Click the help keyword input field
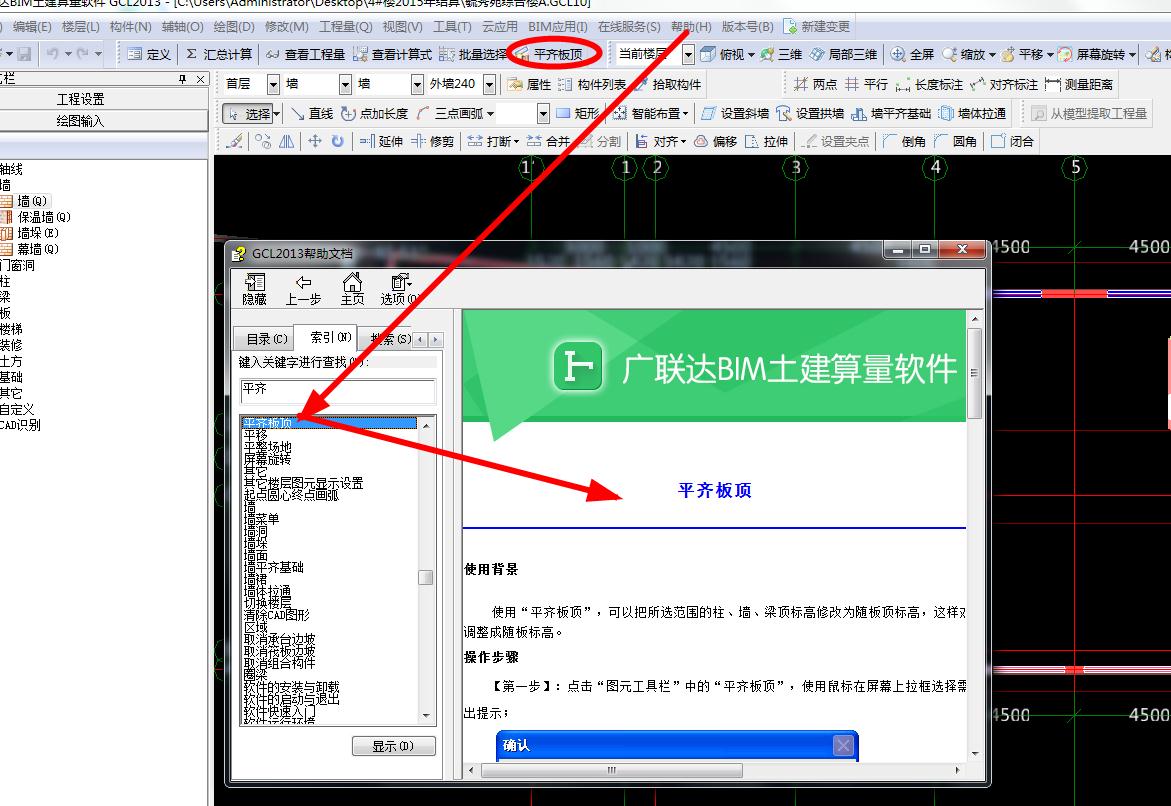The image size is (1171, 806). pos(338,391)
